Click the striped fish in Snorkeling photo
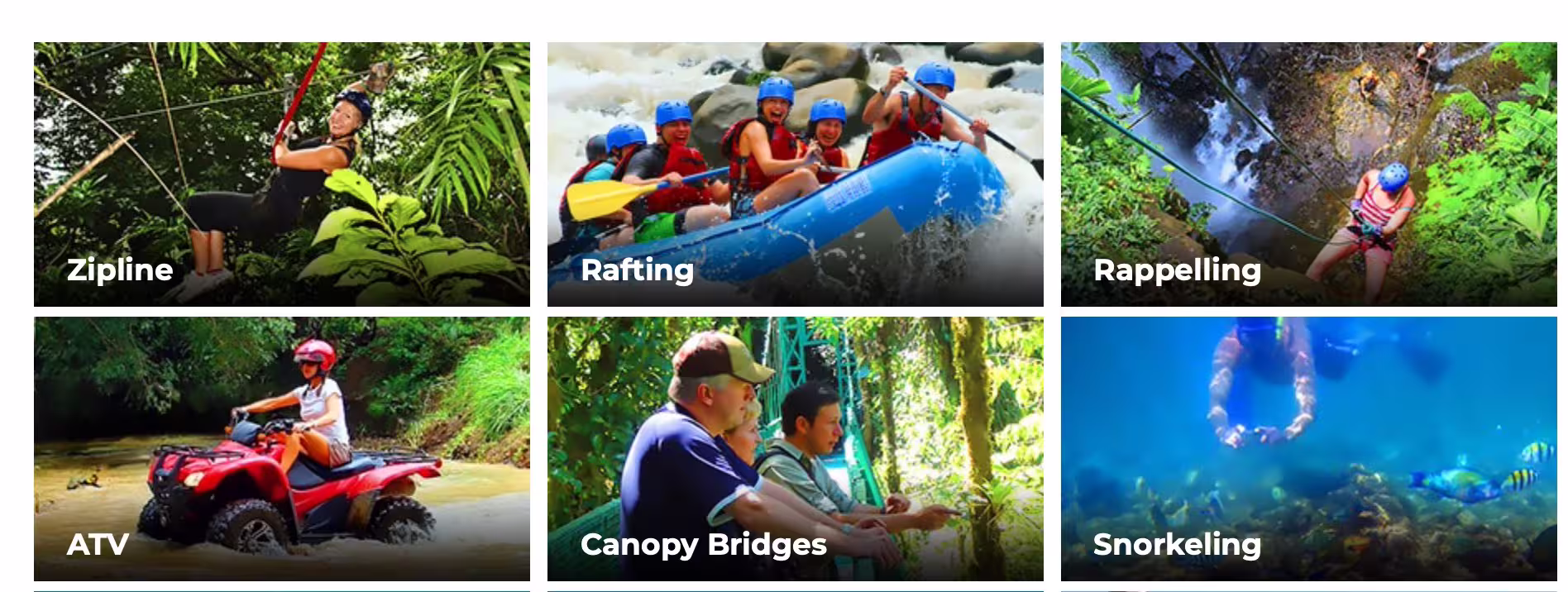 (x=1520, y=480)
